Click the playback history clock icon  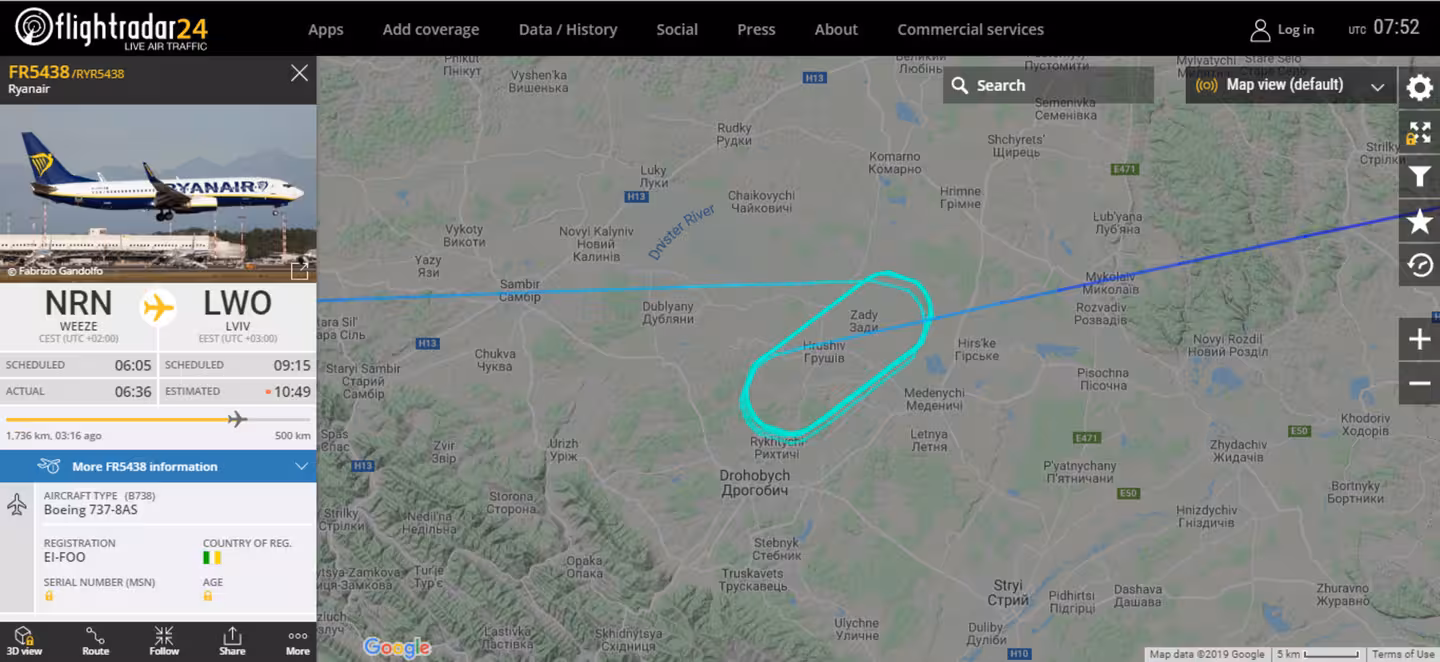tap(1419, 265)
